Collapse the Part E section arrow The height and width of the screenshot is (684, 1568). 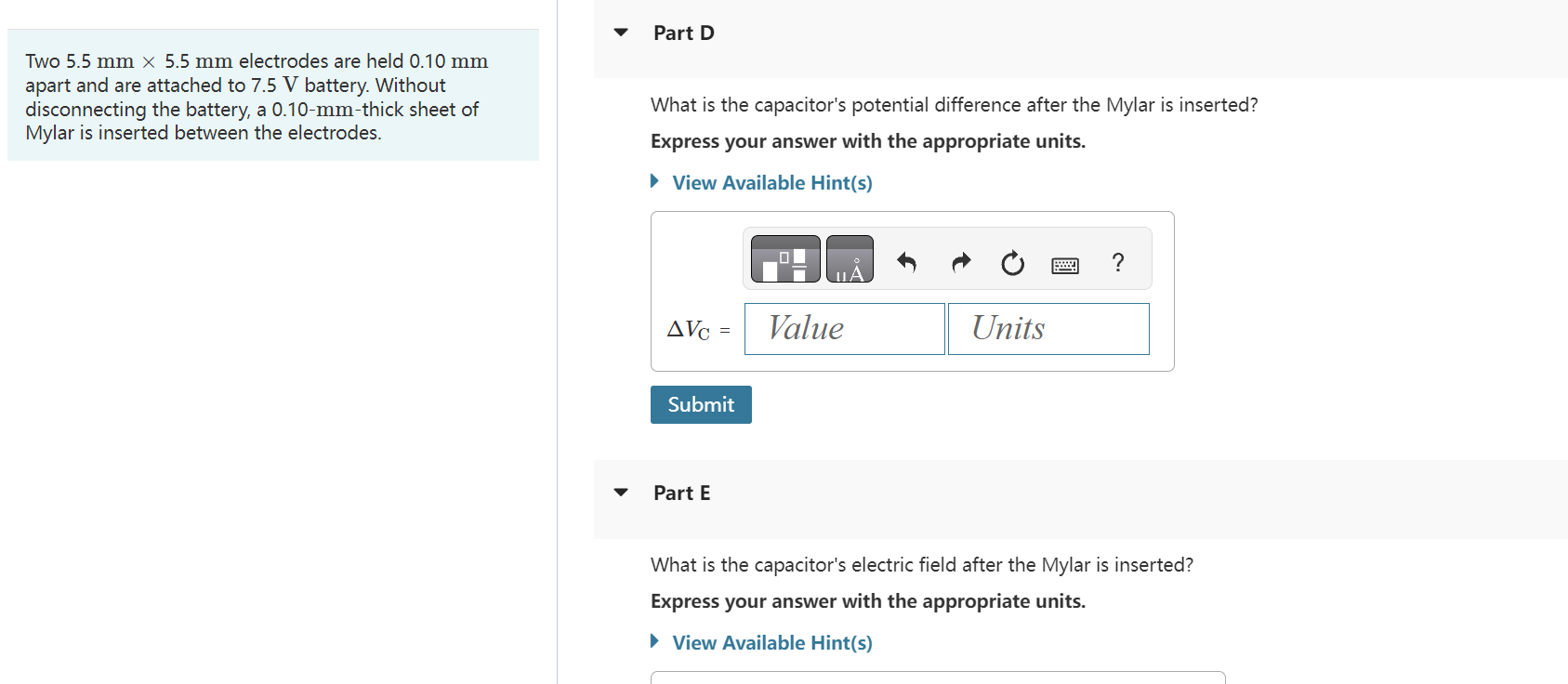click(x=621, y=493)
